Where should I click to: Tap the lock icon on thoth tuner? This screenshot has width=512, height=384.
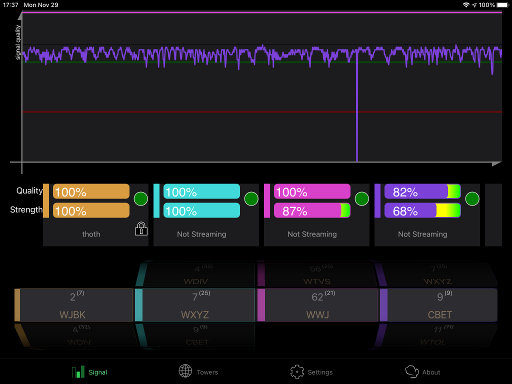[x=141, y=229]
